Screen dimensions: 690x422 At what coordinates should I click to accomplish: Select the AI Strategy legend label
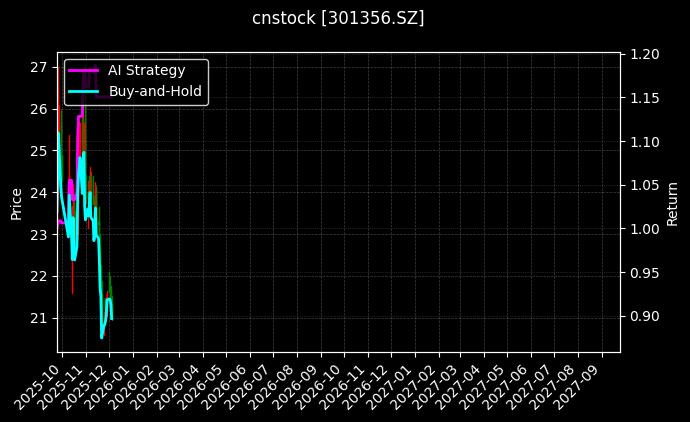pos(146,70)
